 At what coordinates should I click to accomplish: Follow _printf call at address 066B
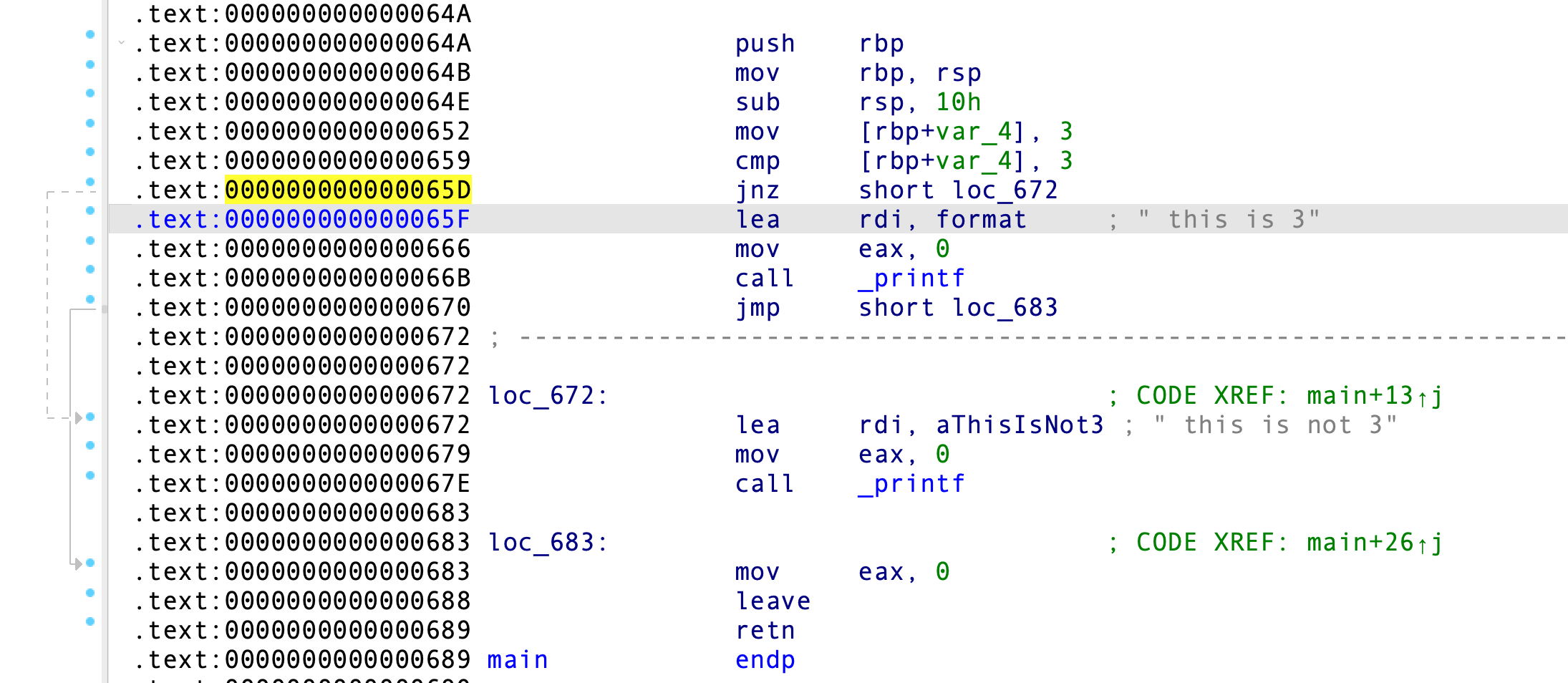(912, 278)
